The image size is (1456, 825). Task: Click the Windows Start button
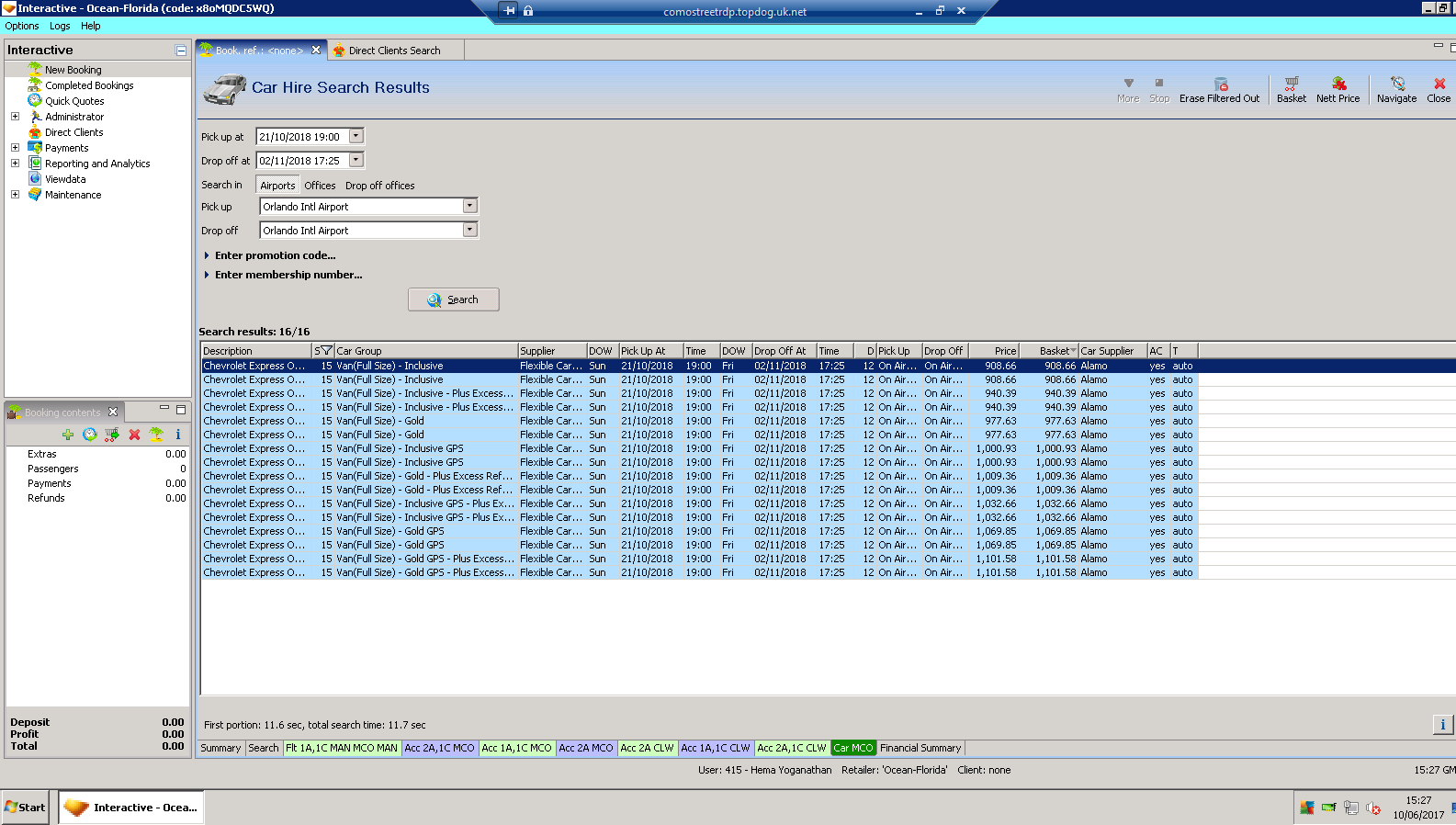[x=25, y=808]
